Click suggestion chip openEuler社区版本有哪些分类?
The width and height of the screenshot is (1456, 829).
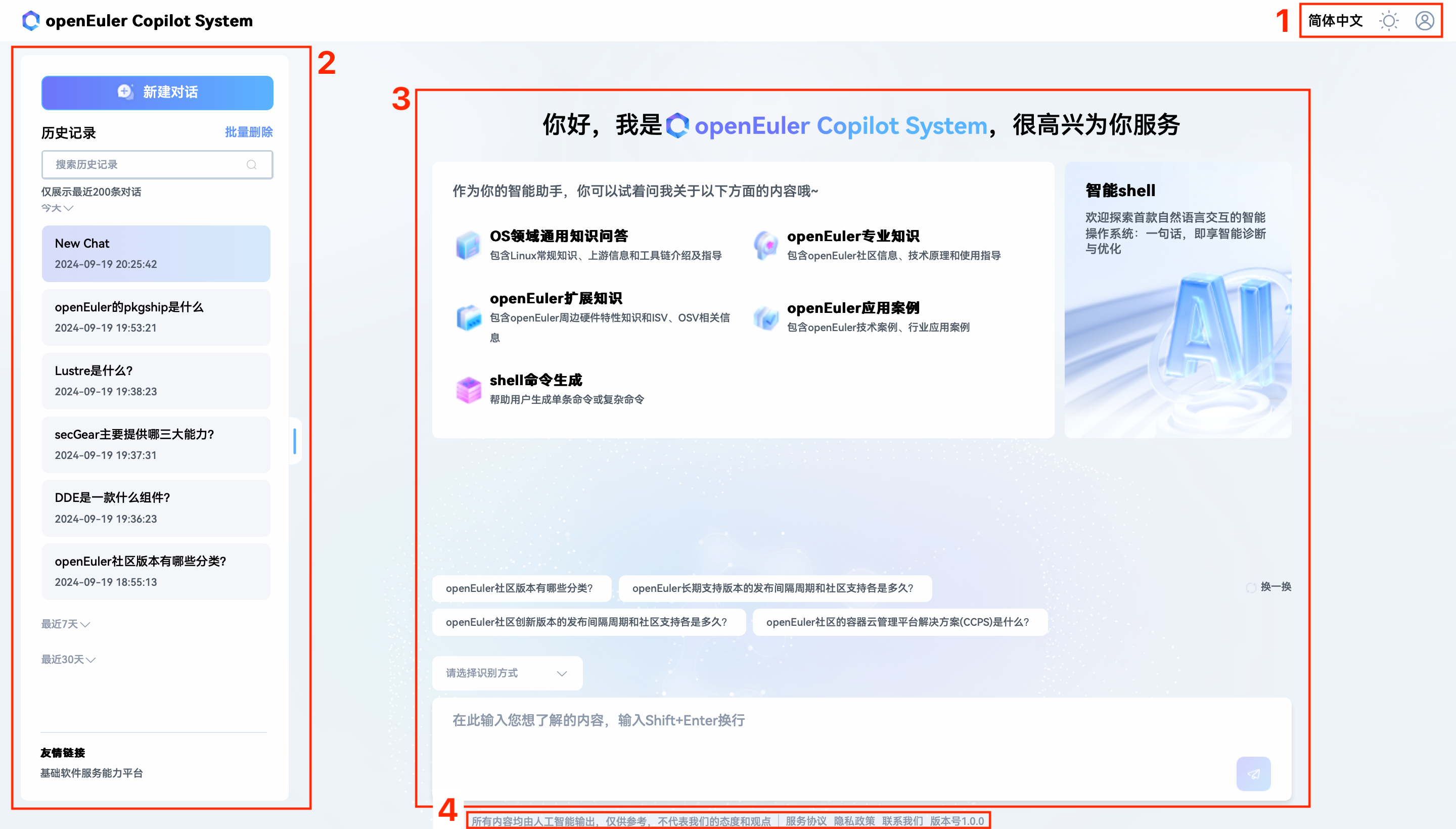pyautogui.click(x=521, y=588)
